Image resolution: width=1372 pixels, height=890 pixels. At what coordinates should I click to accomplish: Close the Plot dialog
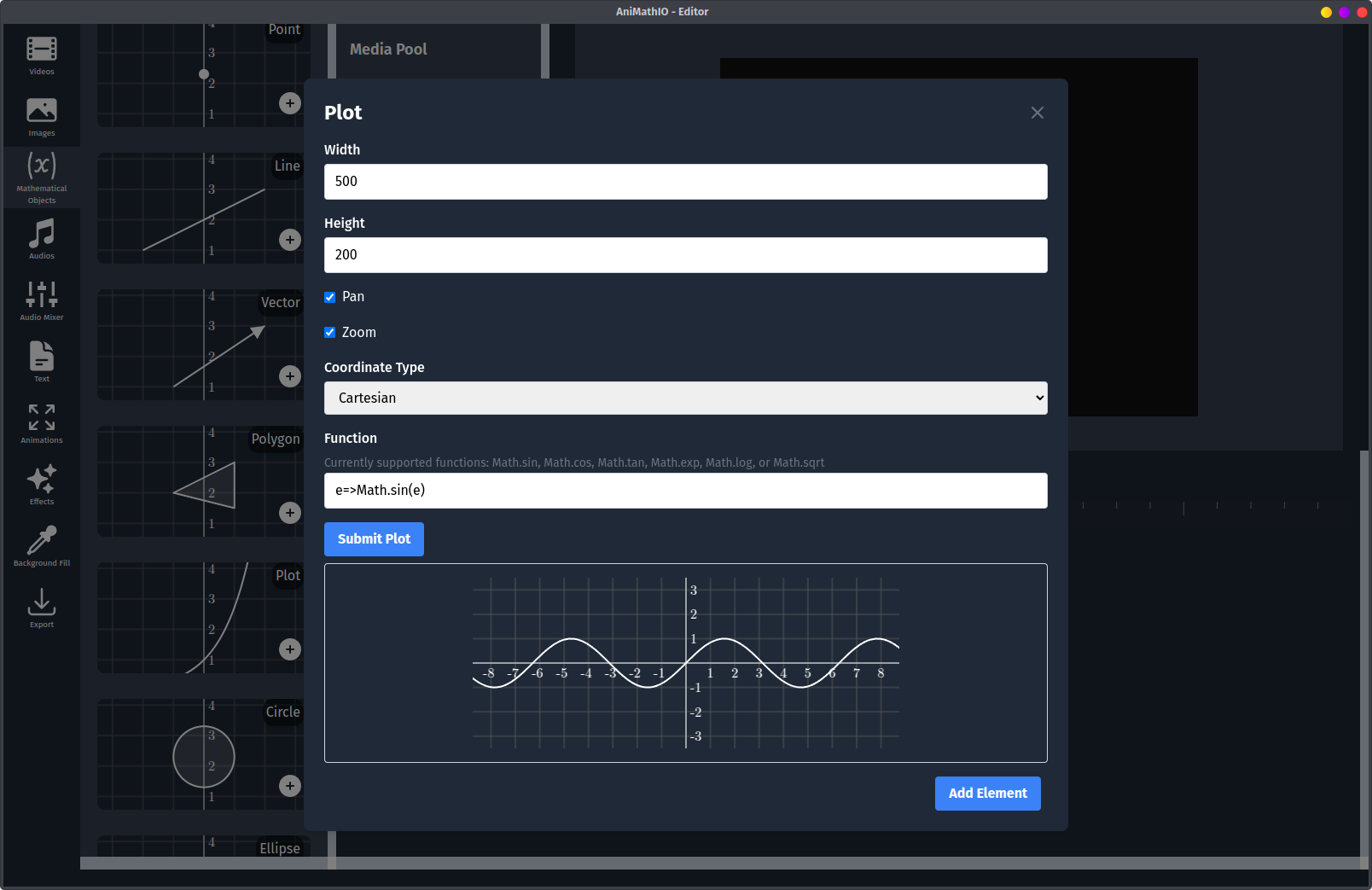point(1037,113)
